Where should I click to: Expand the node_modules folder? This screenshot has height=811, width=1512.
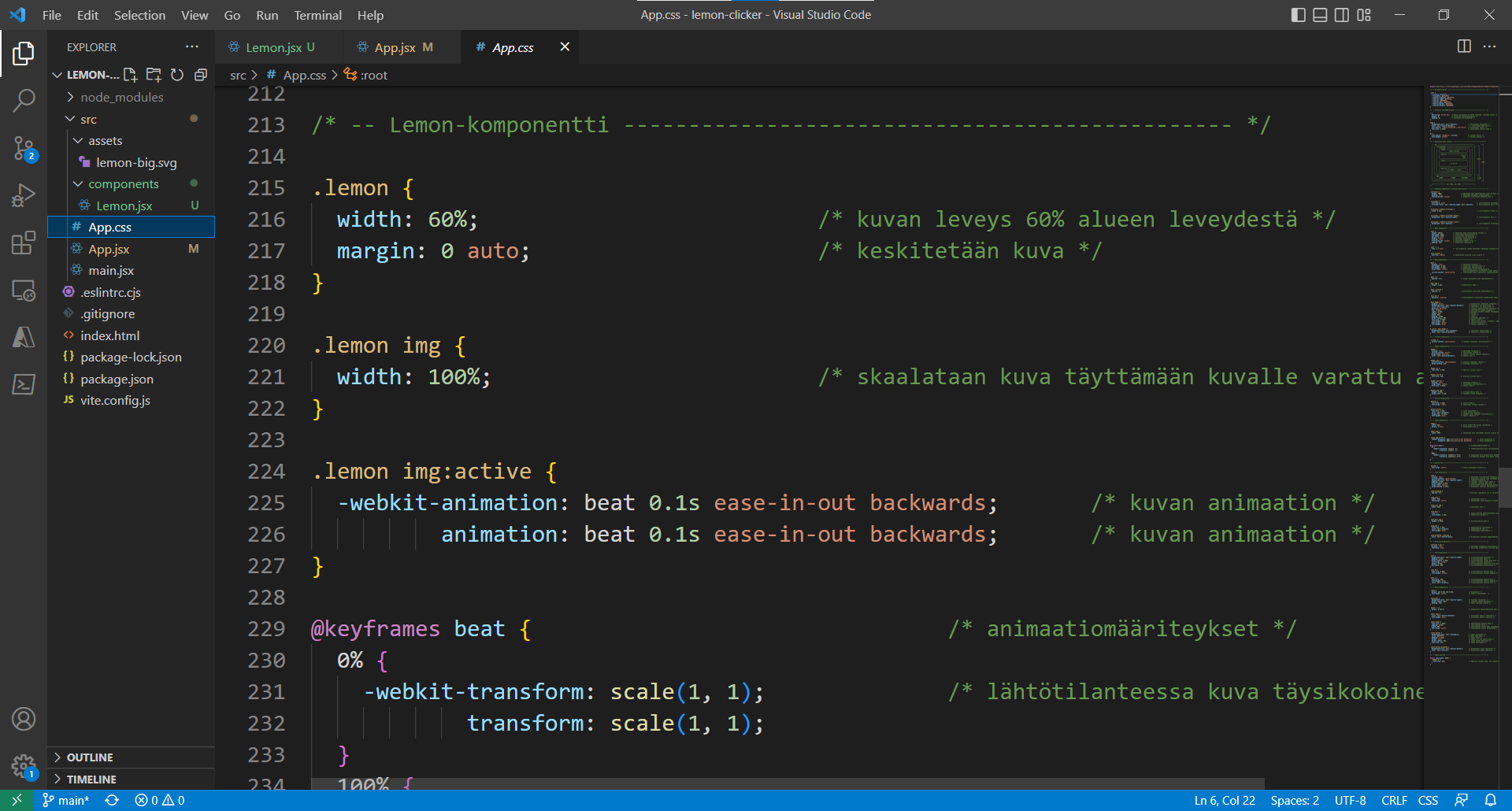pos(70,97)
